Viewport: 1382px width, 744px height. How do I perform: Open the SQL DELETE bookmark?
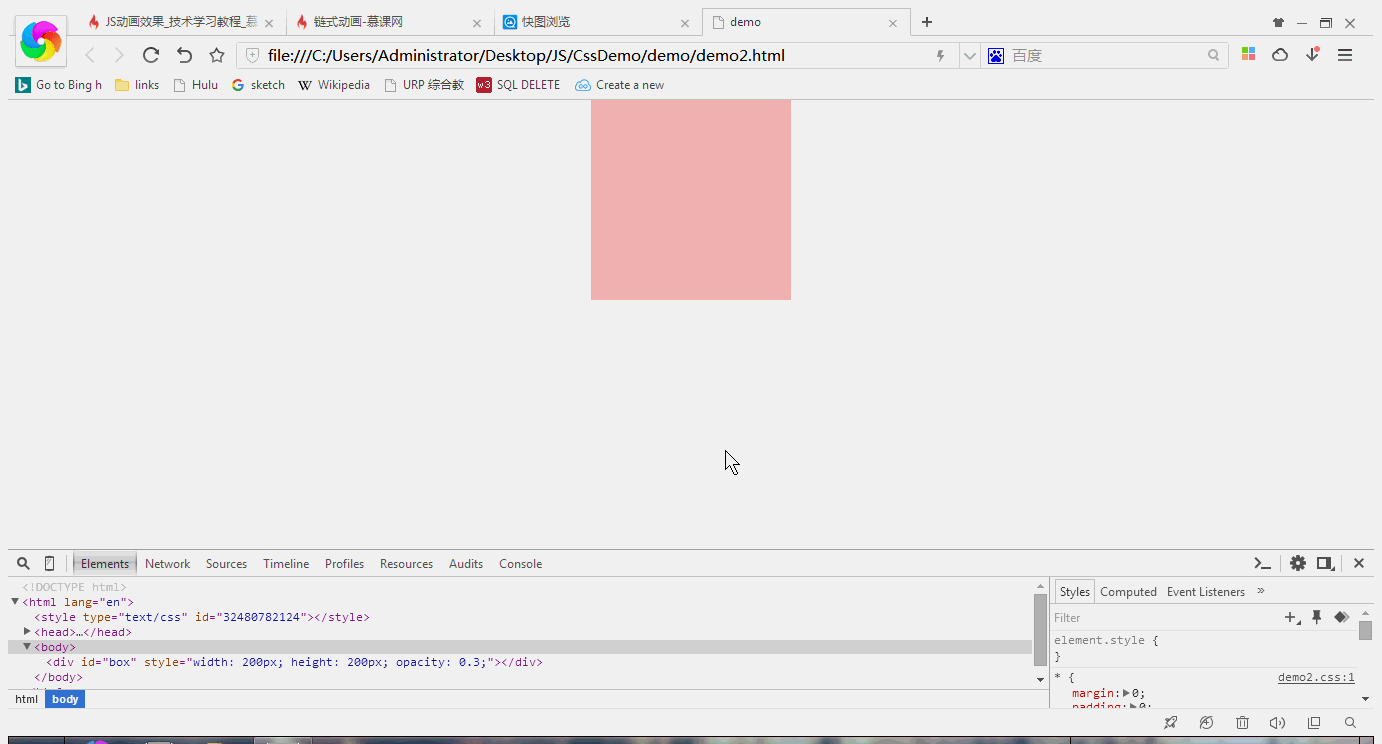click(x=518, y=85)
